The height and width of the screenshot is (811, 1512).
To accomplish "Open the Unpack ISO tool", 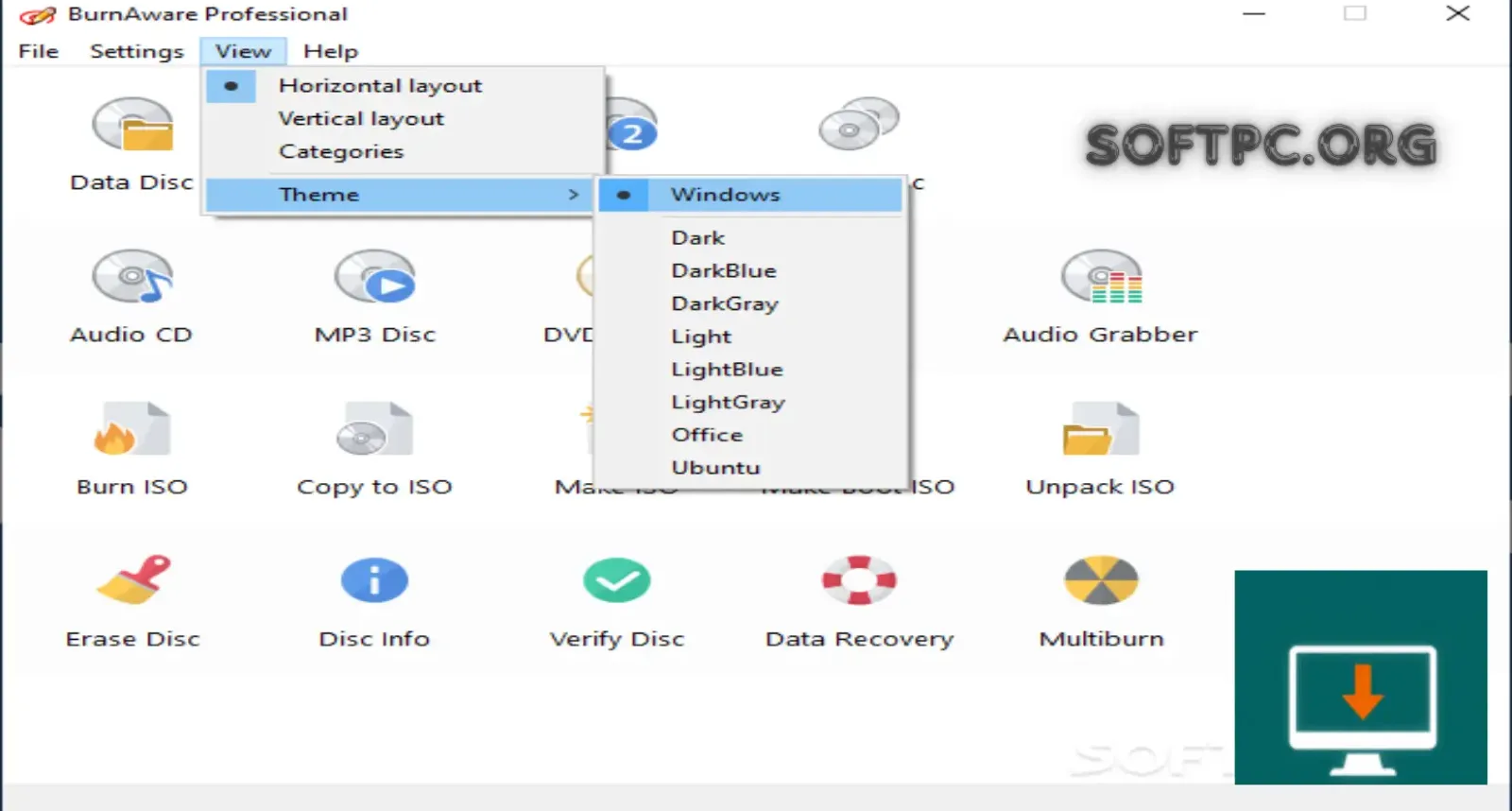I will coord(1101,448).
